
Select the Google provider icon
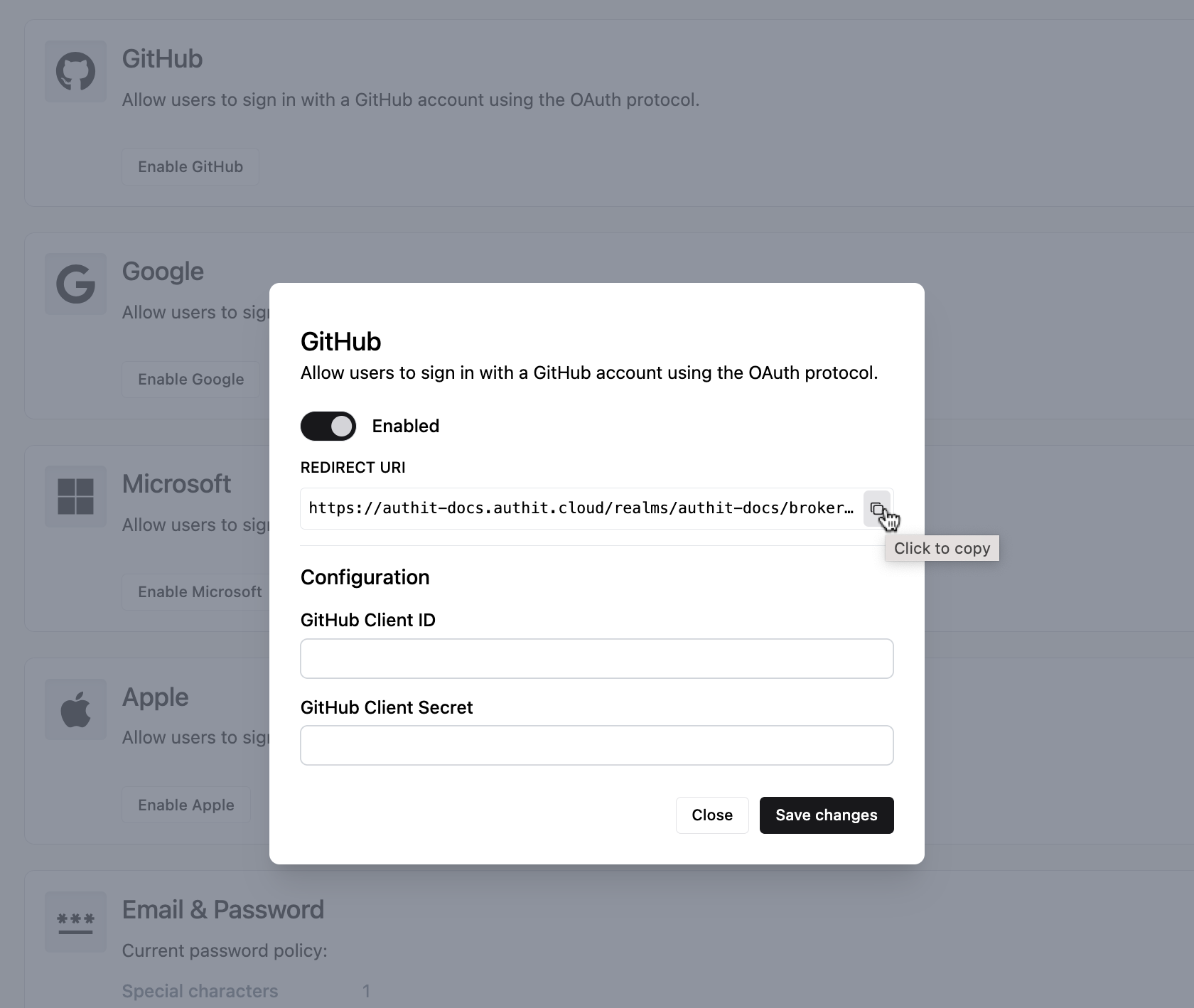tap(75, 284)
